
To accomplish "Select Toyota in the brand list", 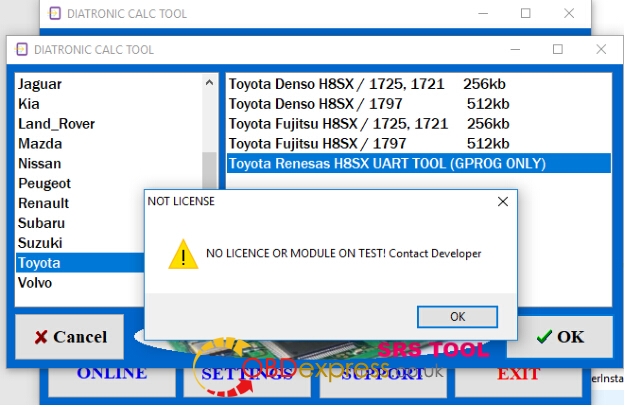I will [40, 263].
